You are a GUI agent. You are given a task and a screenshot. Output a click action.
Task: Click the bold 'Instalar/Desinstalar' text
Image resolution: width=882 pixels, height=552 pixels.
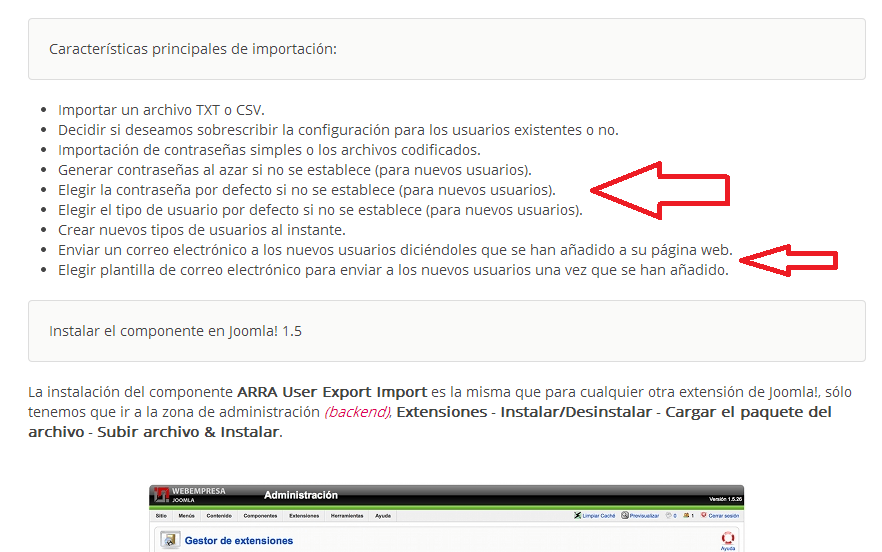pyautogui.click(x=576, y=412)
